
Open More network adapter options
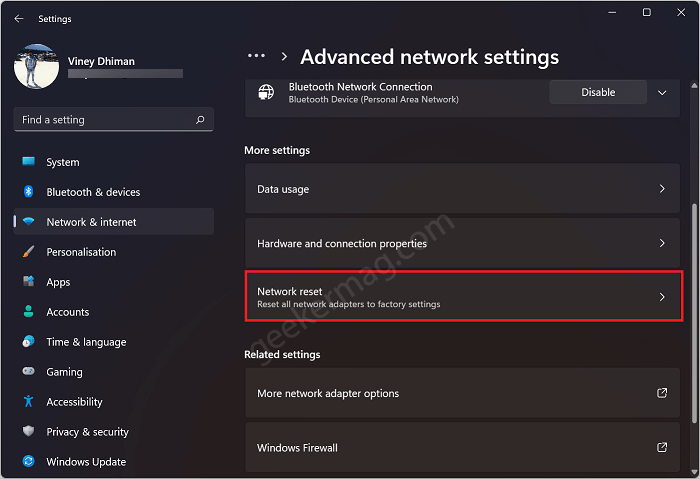coord(462,393)
